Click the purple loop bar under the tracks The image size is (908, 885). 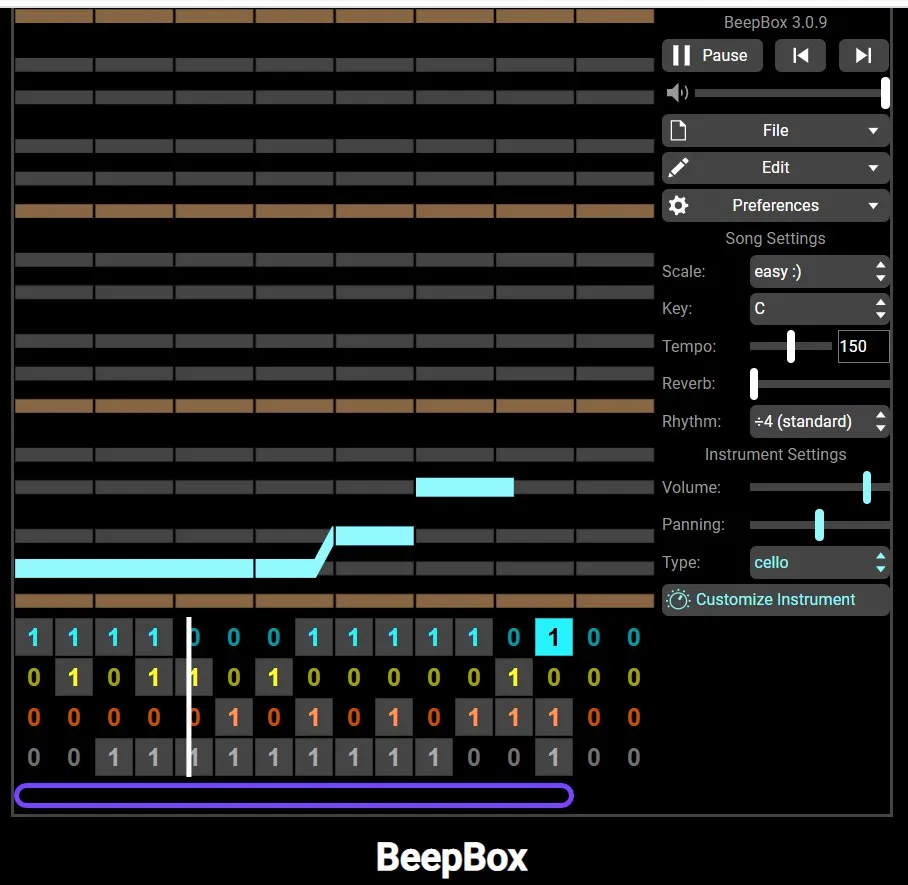pyautogui.click(x=294, y=795)
